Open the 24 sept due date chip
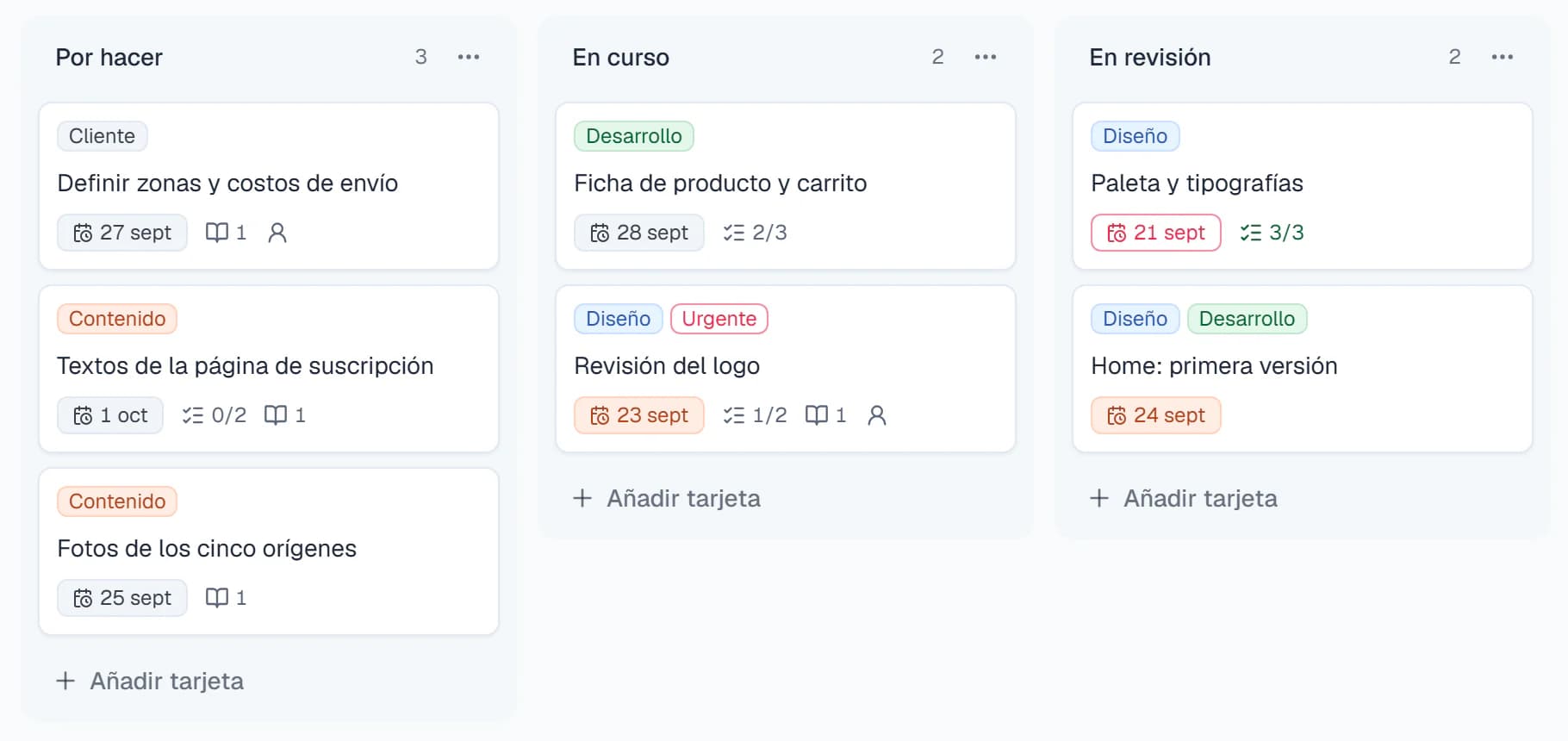 pos(1156,415)
